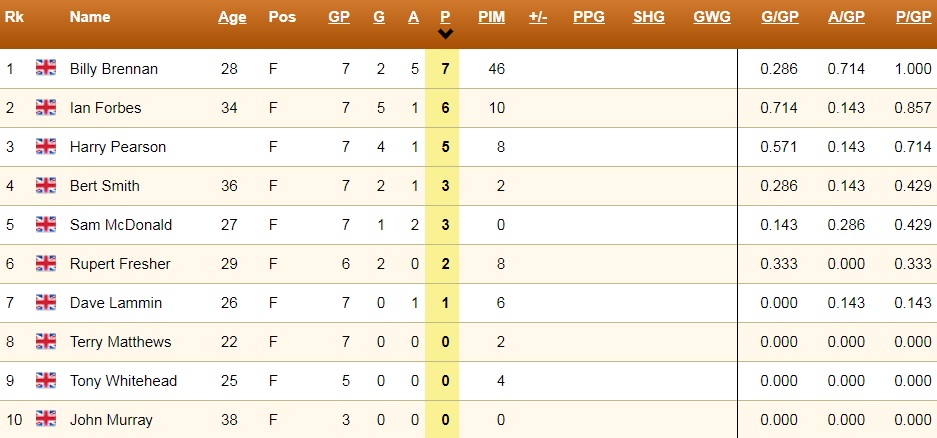Sort table by GP column header

tap(339, 17)
